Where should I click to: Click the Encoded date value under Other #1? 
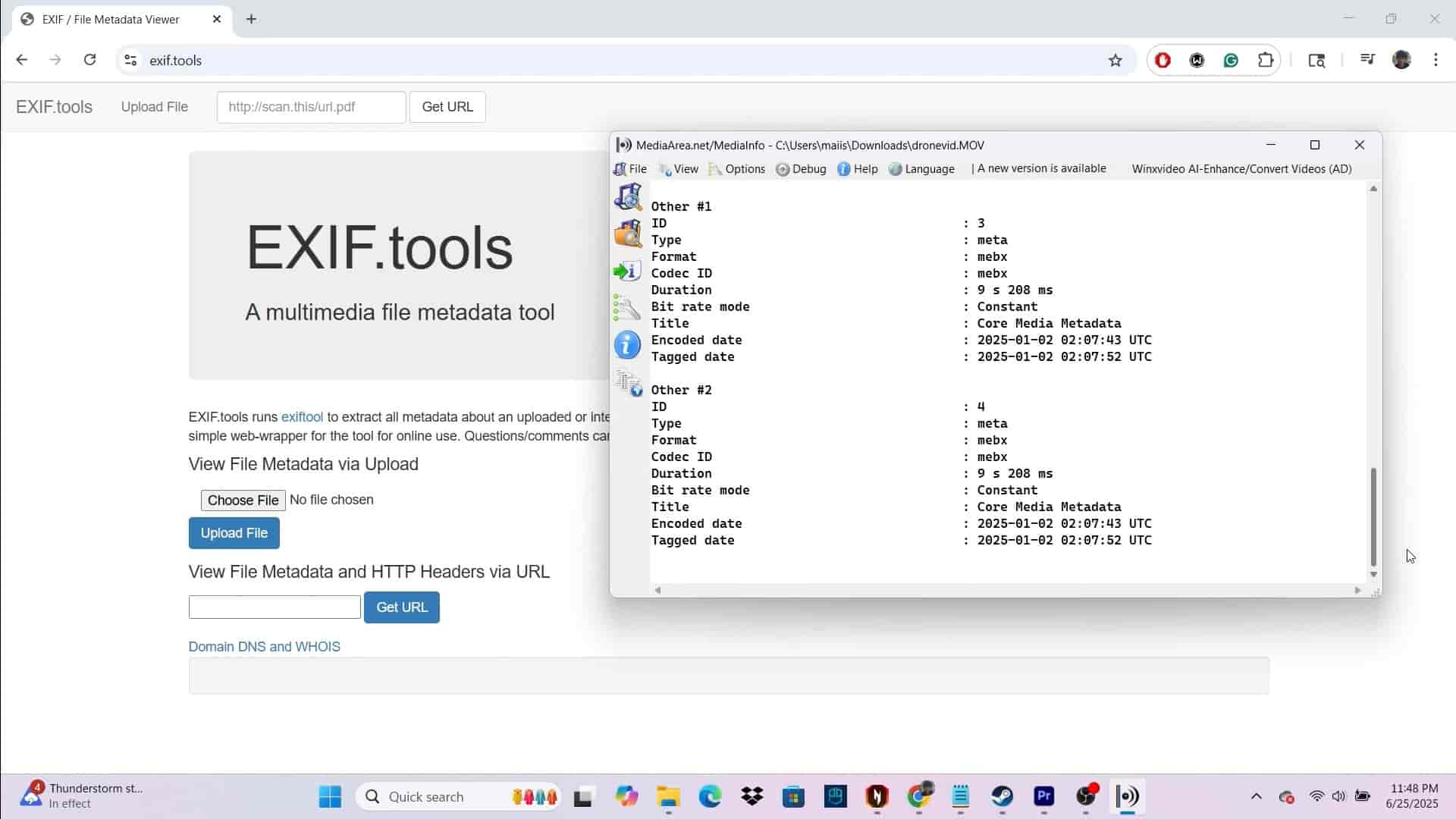1064,340
